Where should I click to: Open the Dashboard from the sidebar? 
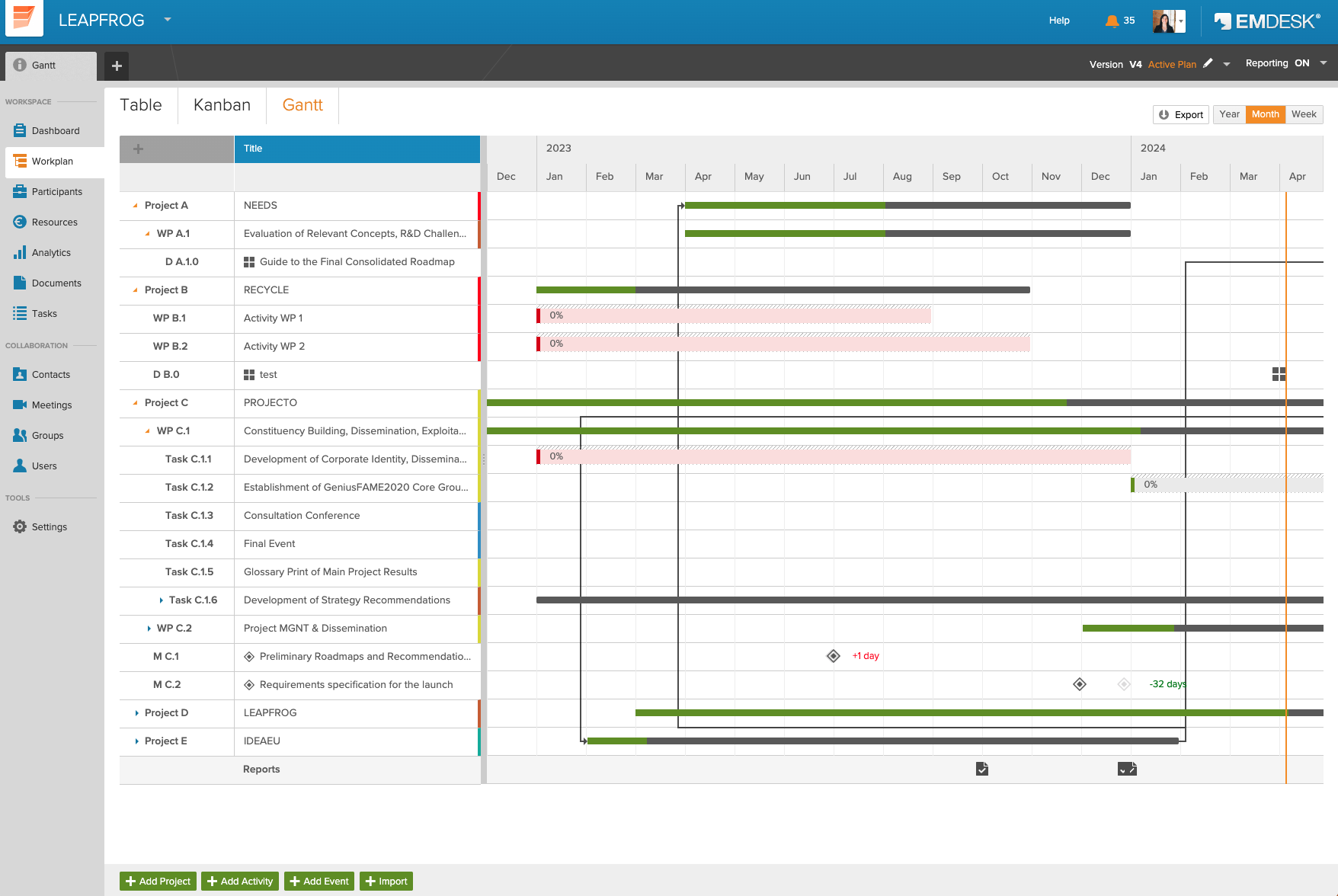pyautogui.click(x=56, y=130)
